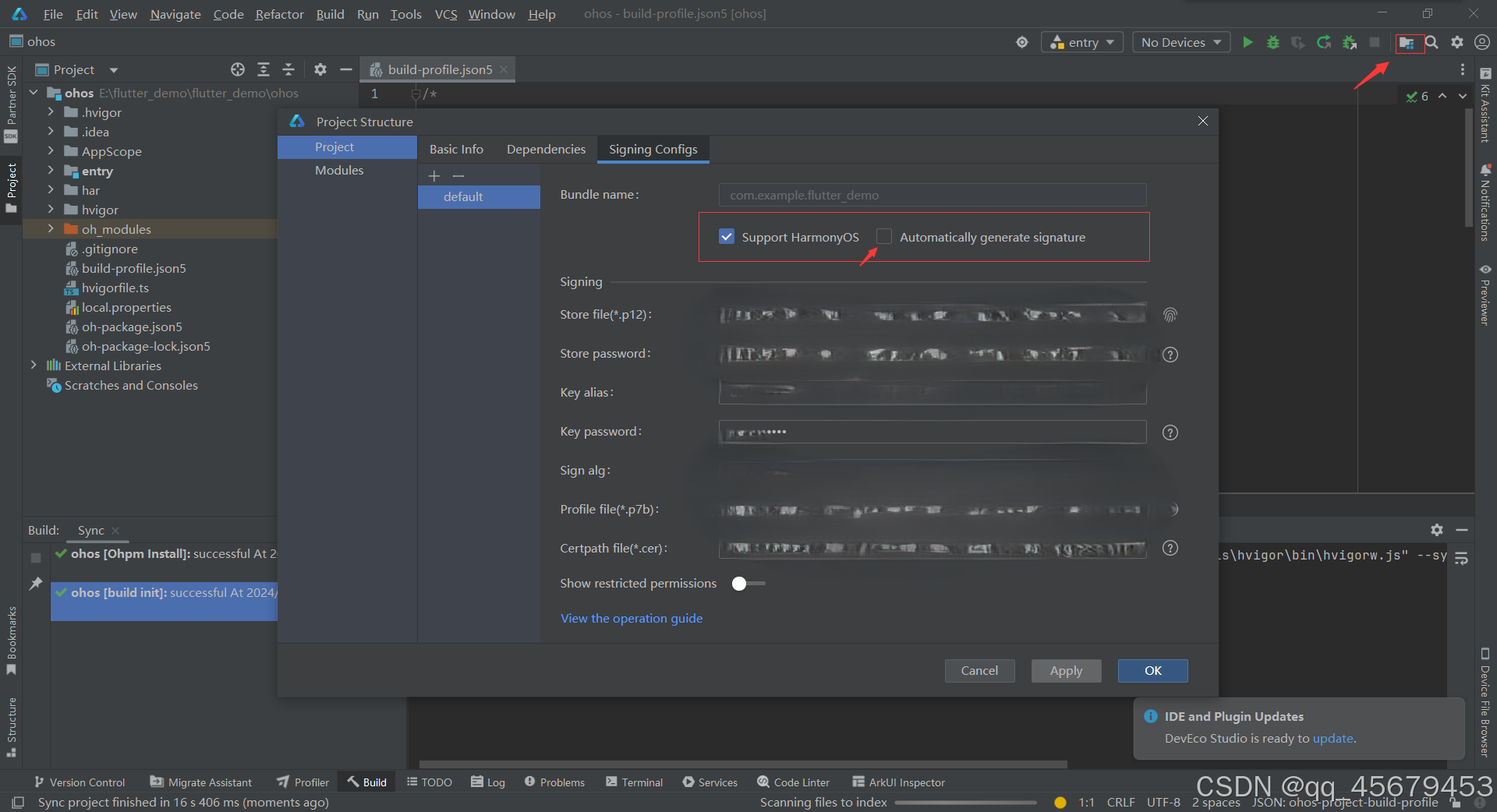Remove the selected signing config with minus
This screenshot has height=812, width=1497.
pos(458,176)
